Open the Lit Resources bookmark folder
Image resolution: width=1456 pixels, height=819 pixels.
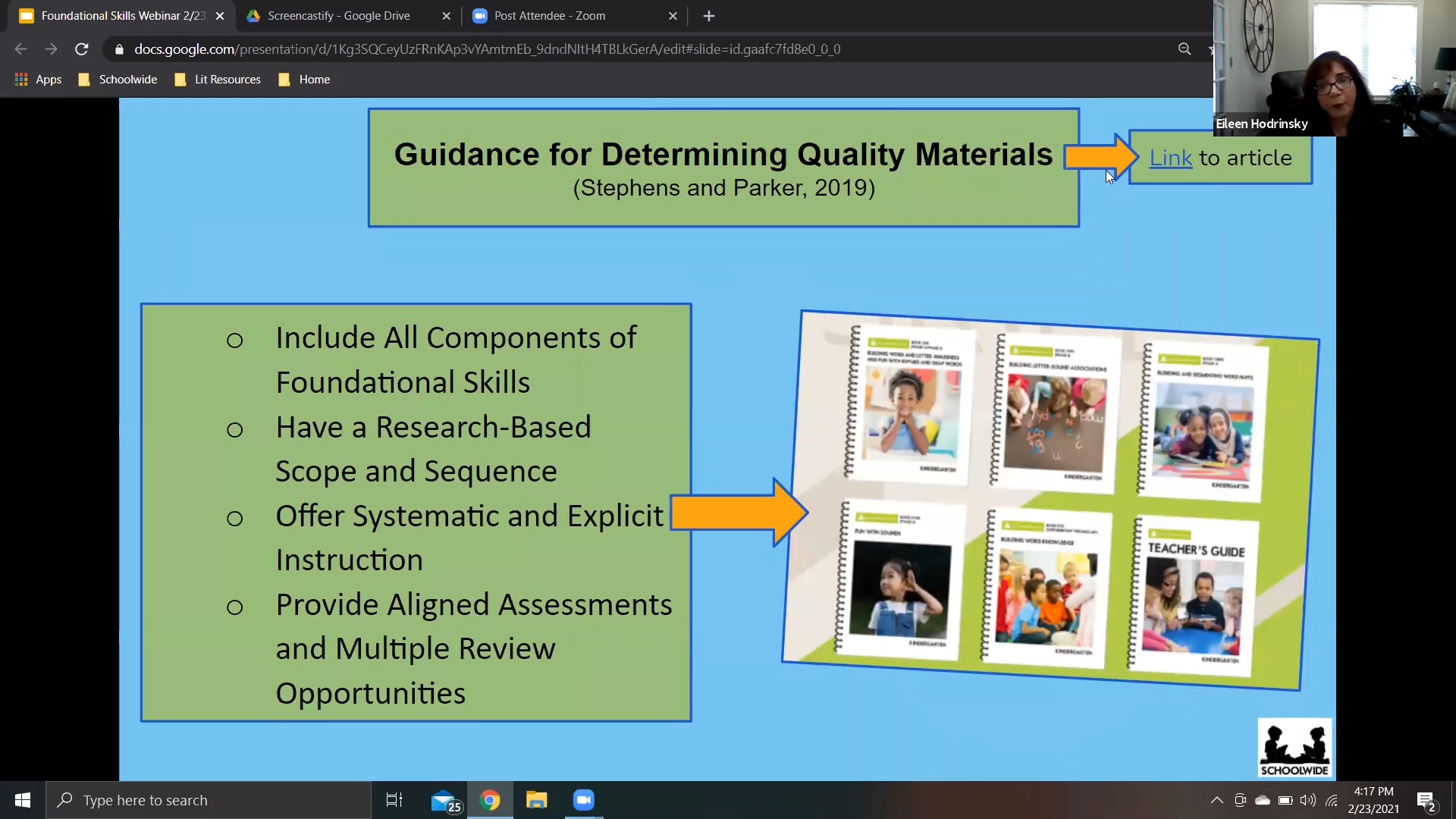218,80
